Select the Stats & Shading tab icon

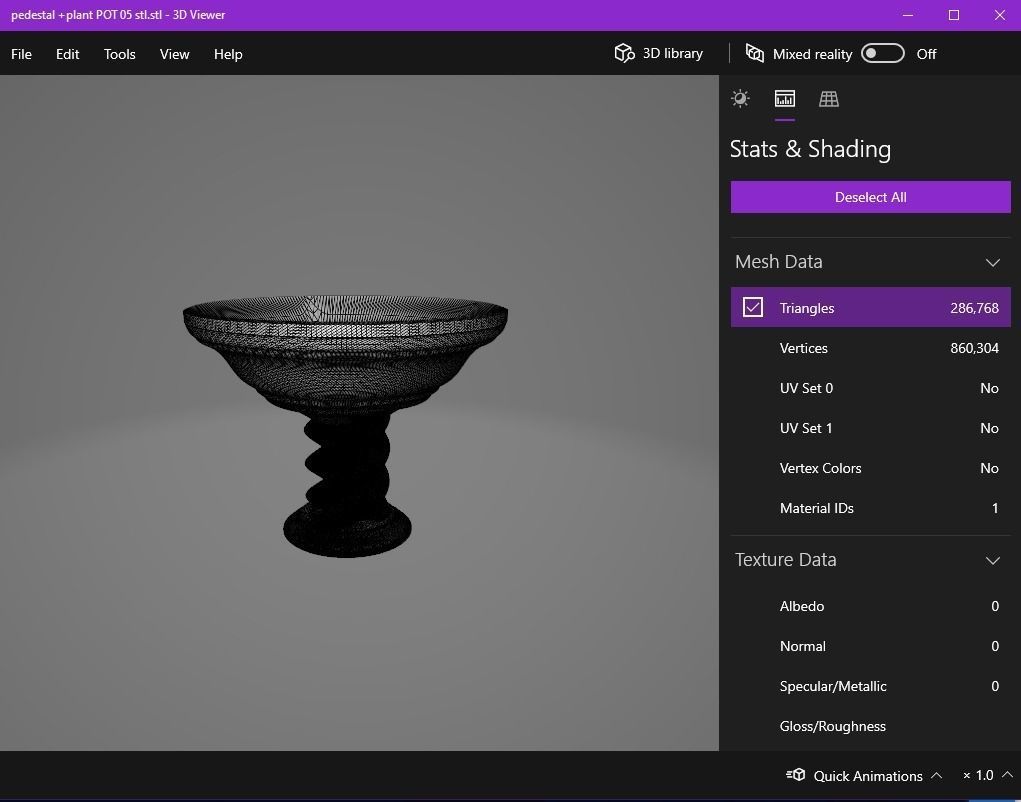click(x=785, y=99)
